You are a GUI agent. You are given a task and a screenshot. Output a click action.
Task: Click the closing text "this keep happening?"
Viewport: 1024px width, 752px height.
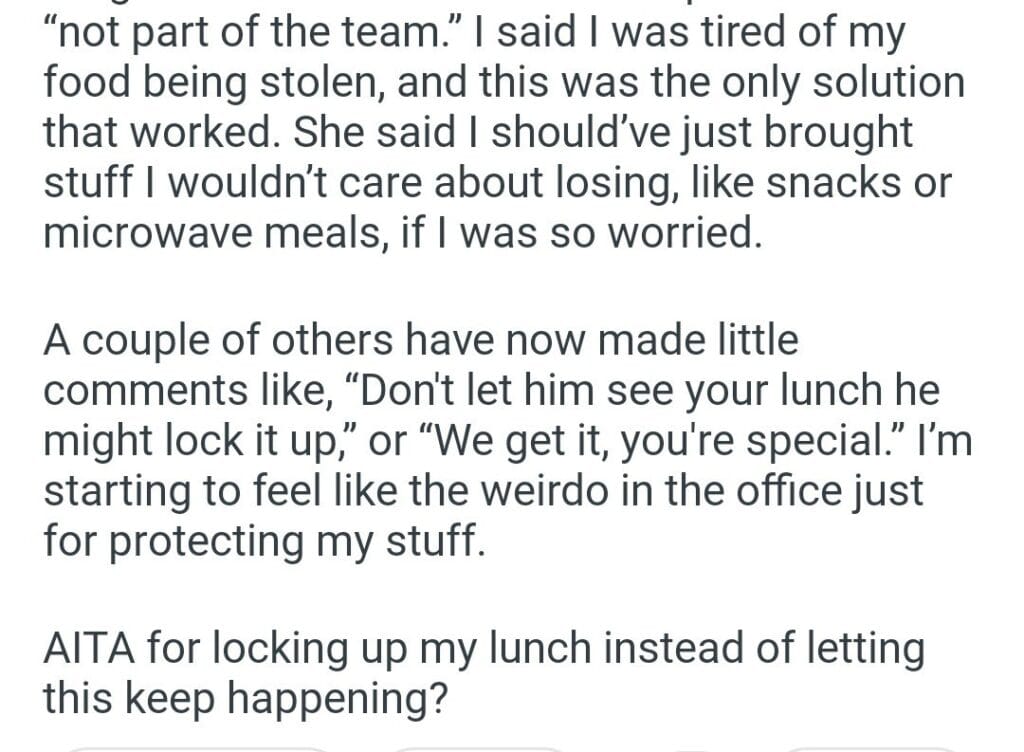click(243, 698)
